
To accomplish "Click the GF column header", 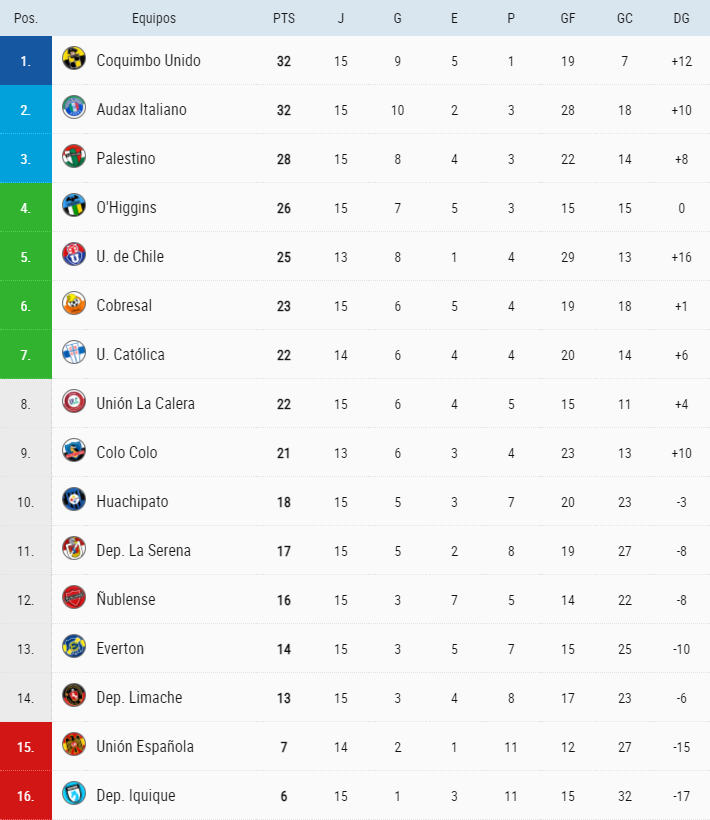I will point(568,18).
